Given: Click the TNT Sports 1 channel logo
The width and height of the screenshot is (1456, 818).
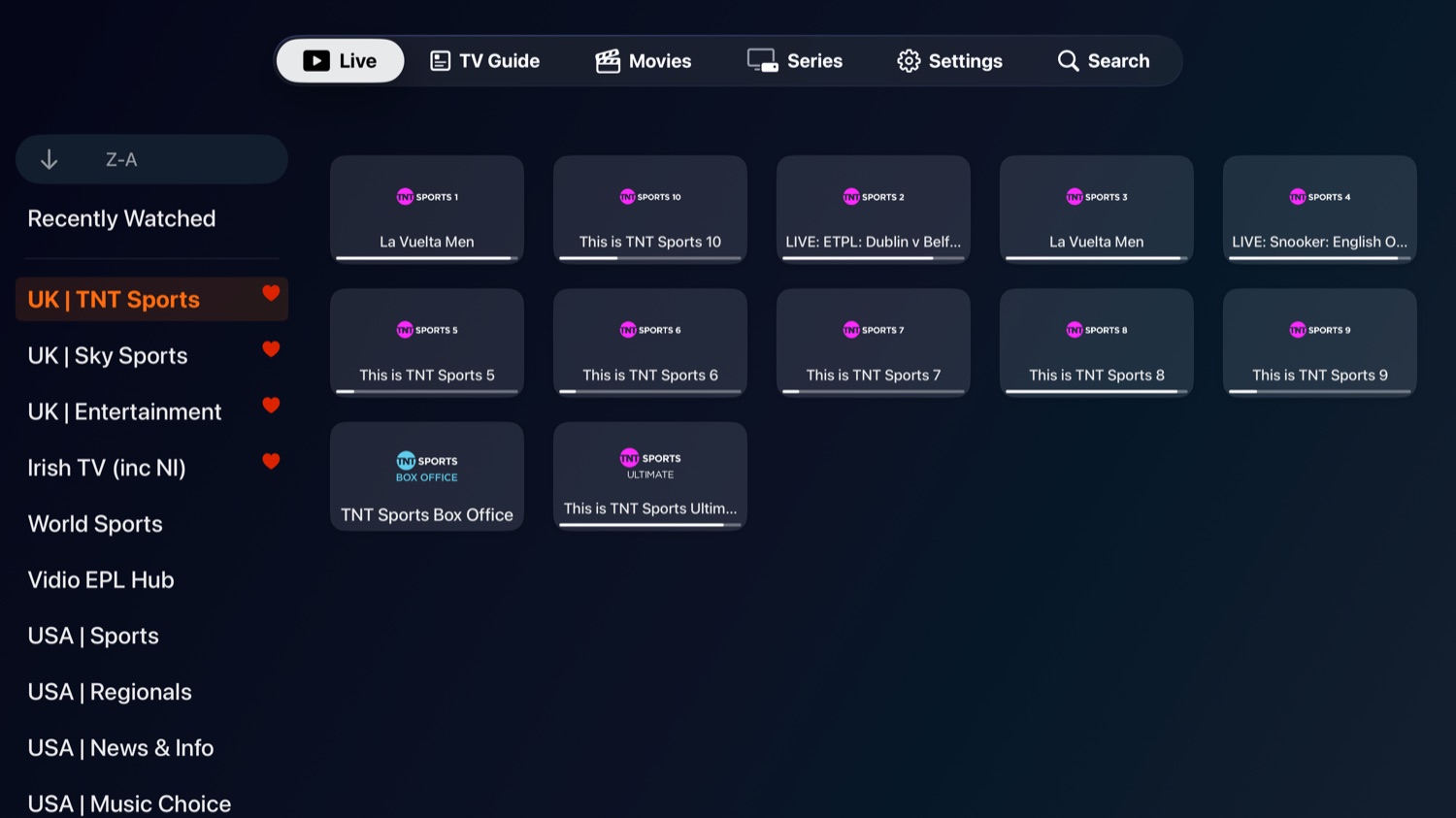Looking at the screenshot, I should coord(427,197).
